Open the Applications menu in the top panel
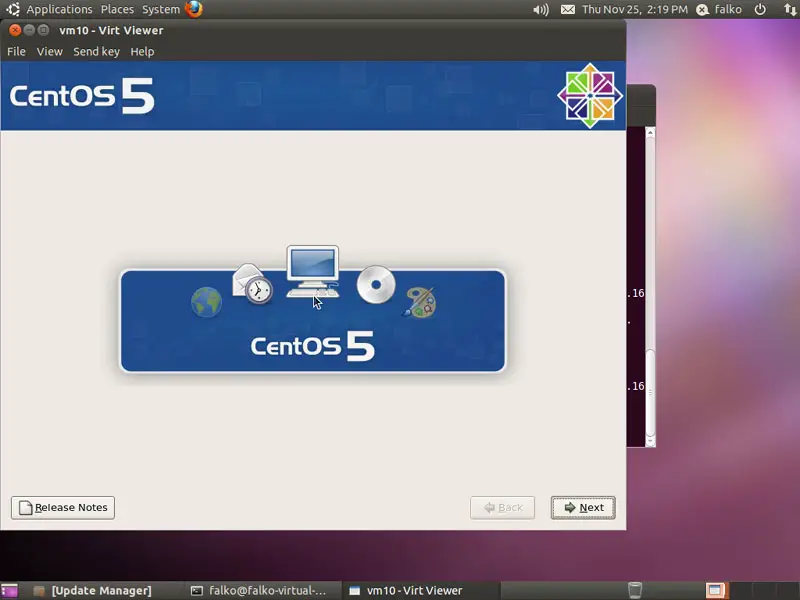 (x=59, y=9)
